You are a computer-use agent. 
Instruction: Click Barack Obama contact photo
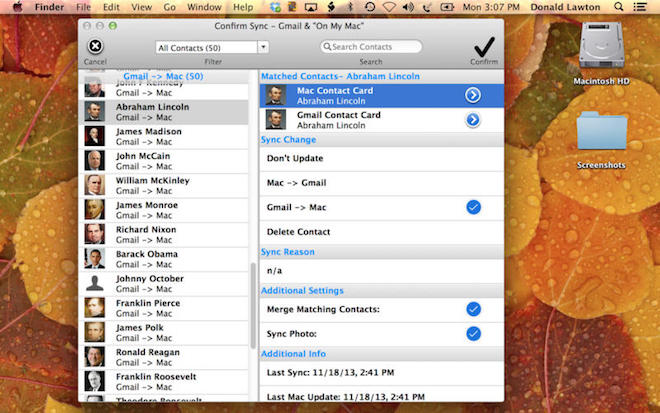pos(94,258)
